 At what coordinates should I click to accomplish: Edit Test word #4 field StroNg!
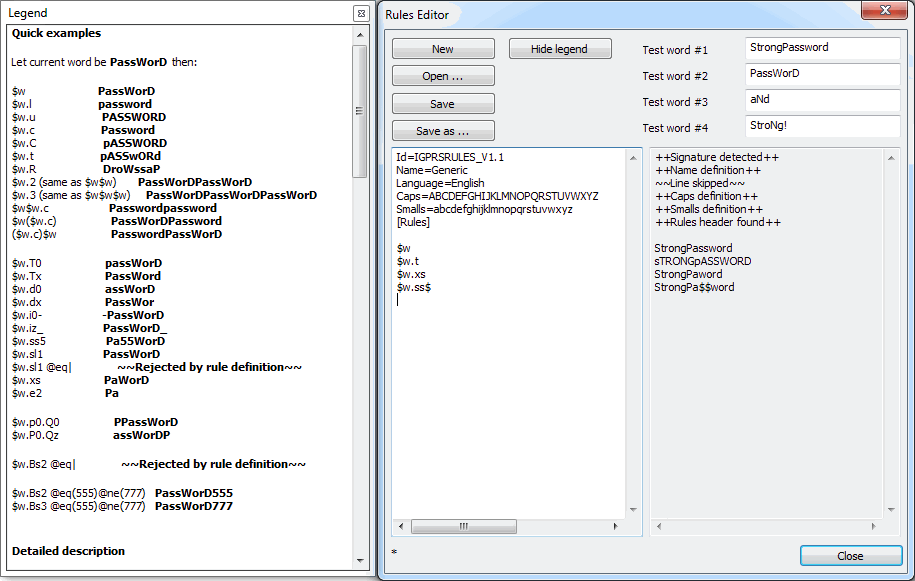[822, 126]
